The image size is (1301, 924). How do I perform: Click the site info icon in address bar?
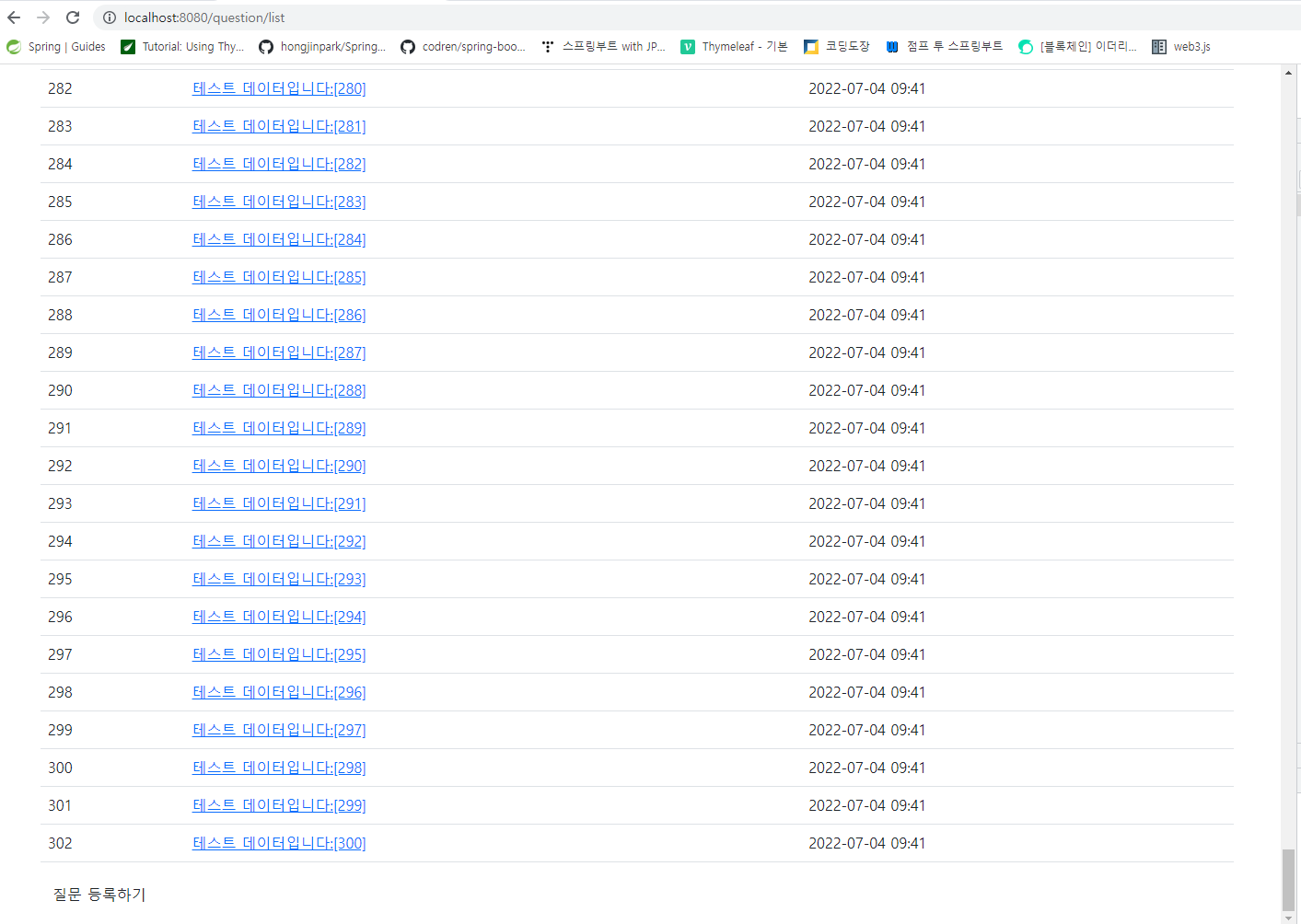pyautogui.click(x=110, y=17)
